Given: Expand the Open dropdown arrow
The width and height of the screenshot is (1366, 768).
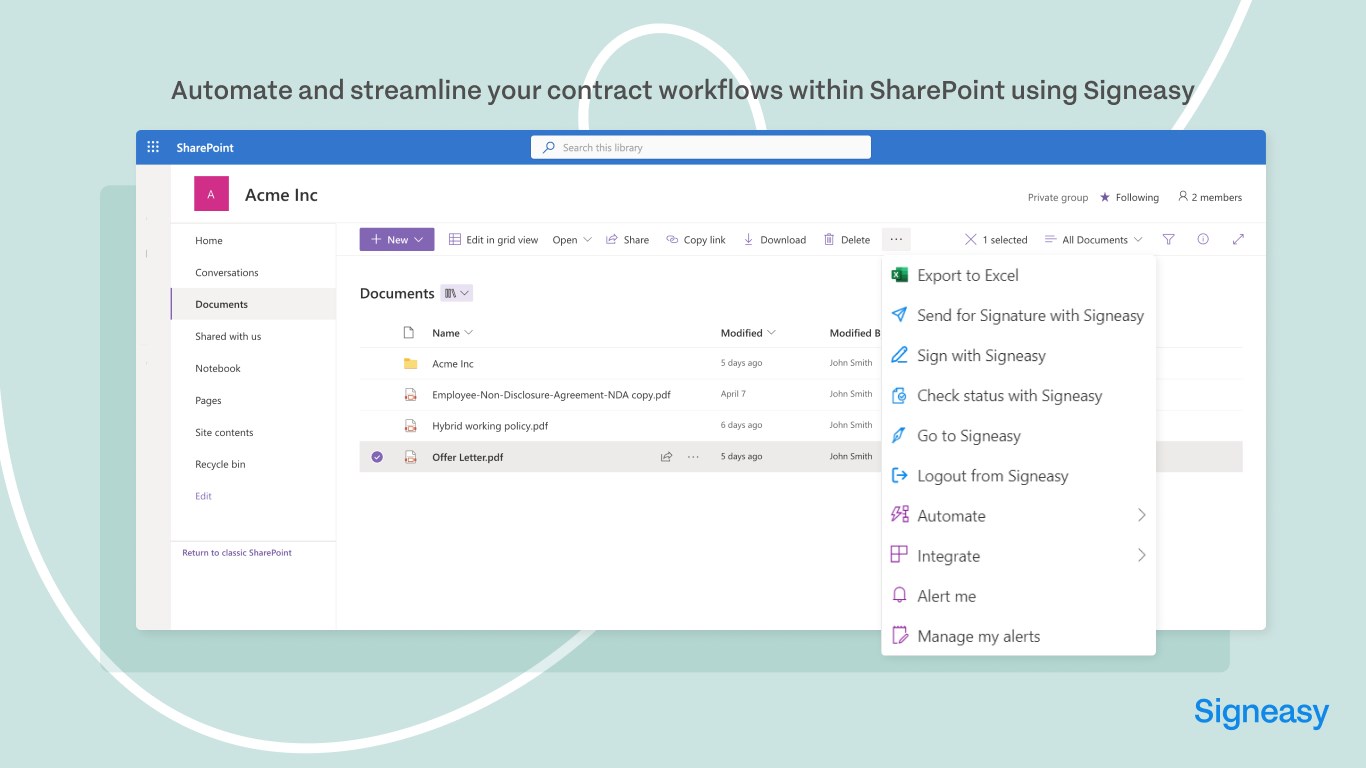Looking at the screenshot, I should point(588,239).
